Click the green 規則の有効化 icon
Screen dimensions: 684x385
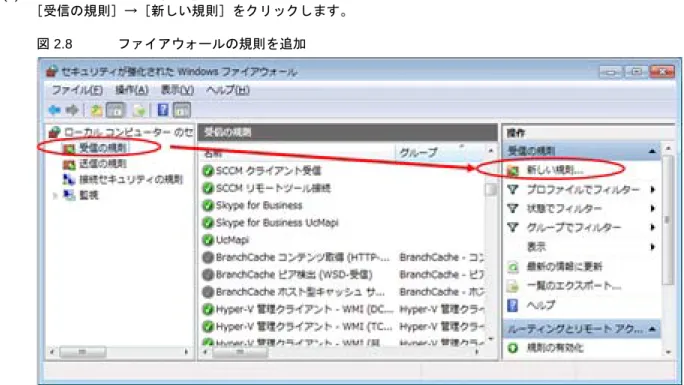(513, 348)
